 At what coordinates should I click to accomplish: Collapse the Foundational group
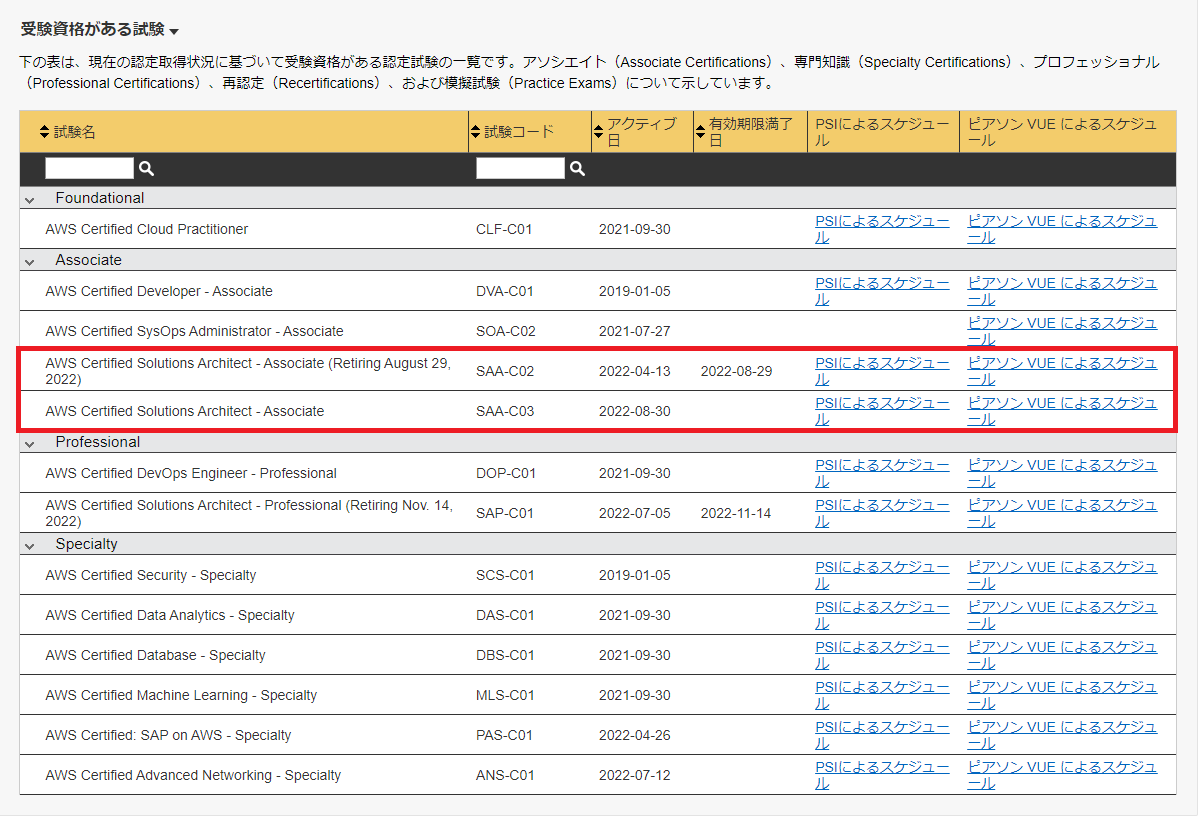point(30,199)
